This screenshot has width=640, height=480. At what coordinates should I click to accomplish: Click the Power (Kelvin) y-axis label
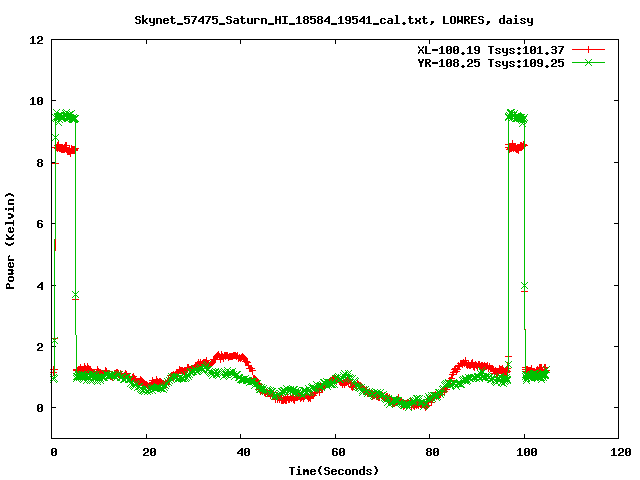click(10, 241)
